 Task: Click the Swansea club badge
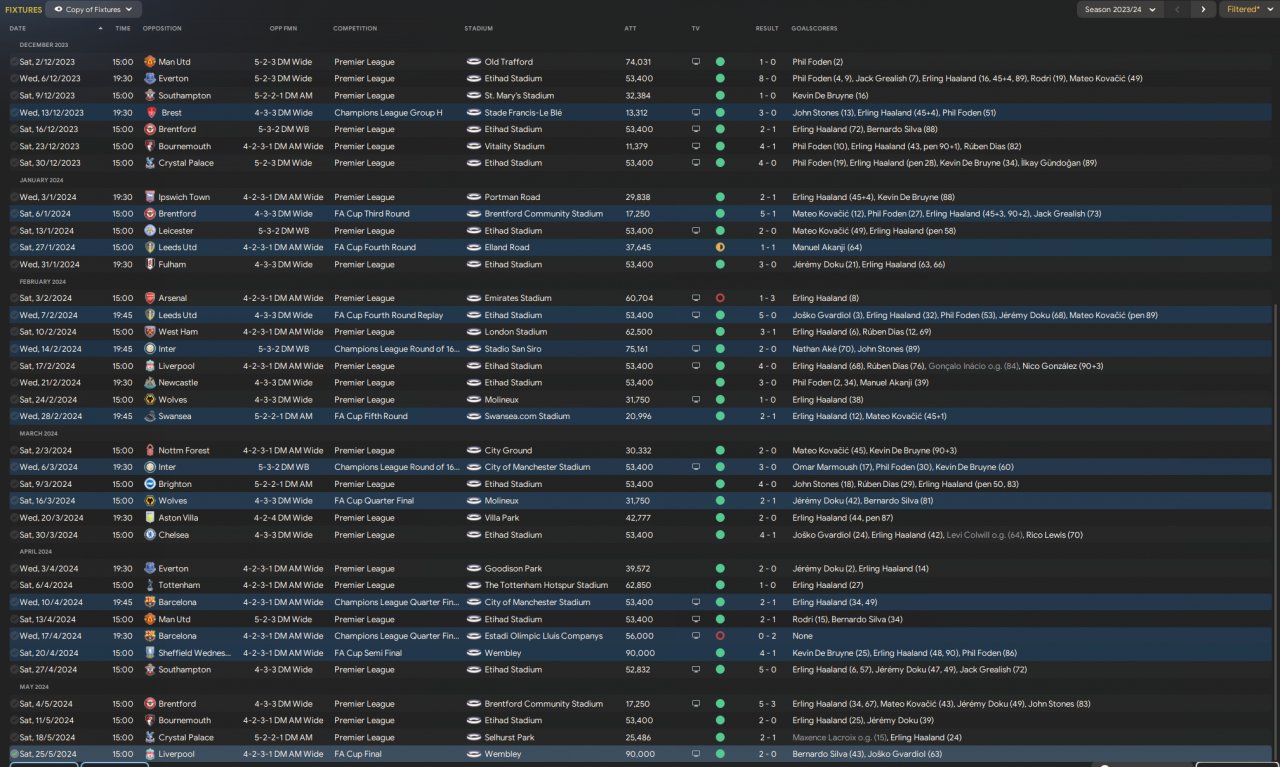150,416
